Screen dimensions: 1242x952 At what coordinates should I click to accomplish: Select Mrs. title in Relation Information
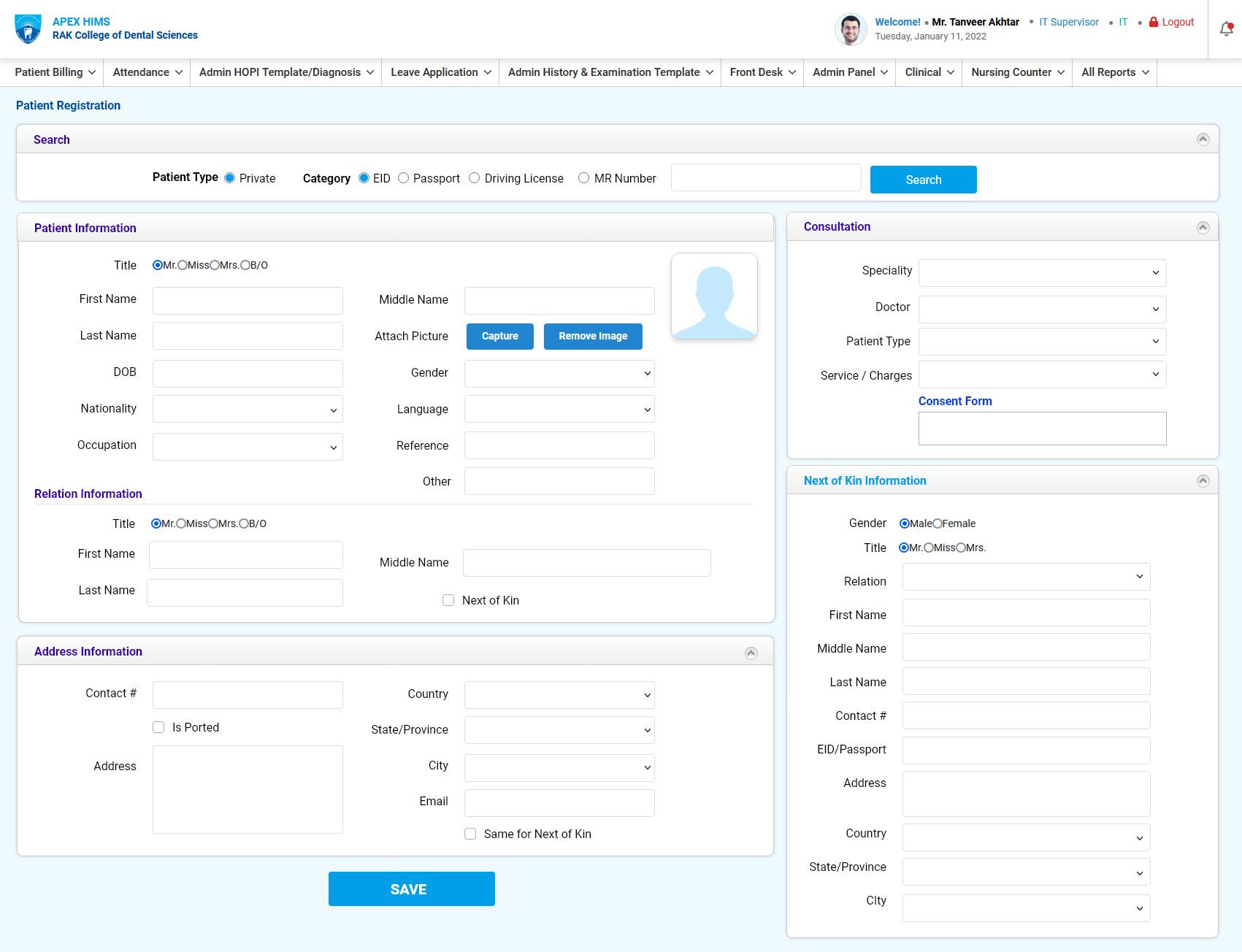point(213,523)
